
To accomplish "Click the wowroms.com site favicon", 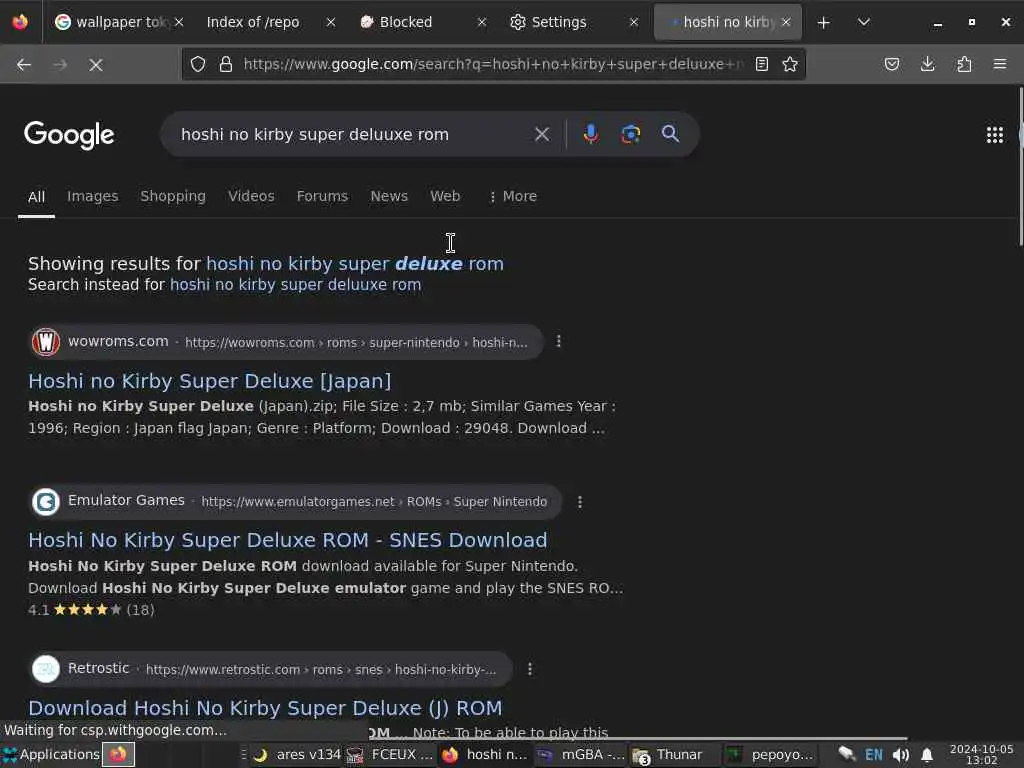I will (46, 342).
